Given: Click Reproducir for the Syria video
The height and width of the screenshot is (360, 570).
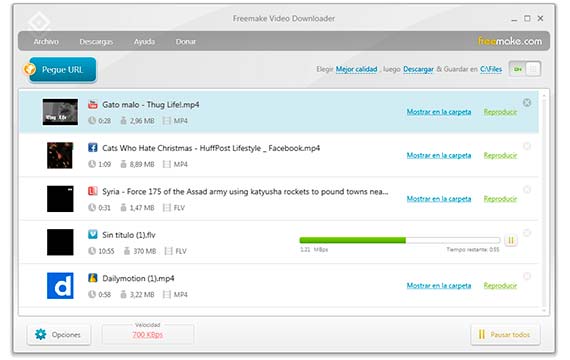Looking at the screenshot, I should point(500,199).
